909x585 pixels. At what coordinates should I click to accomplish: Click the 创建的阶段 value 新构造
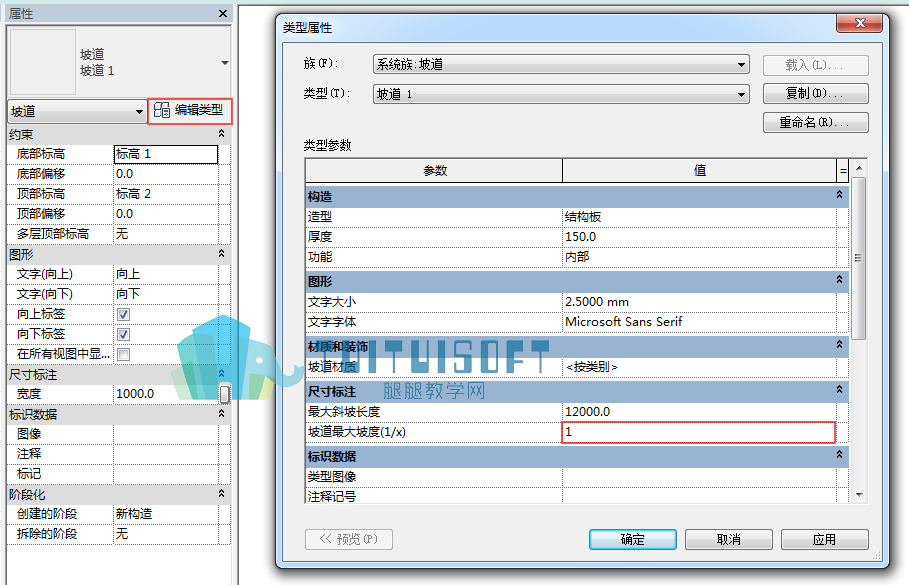166,514
